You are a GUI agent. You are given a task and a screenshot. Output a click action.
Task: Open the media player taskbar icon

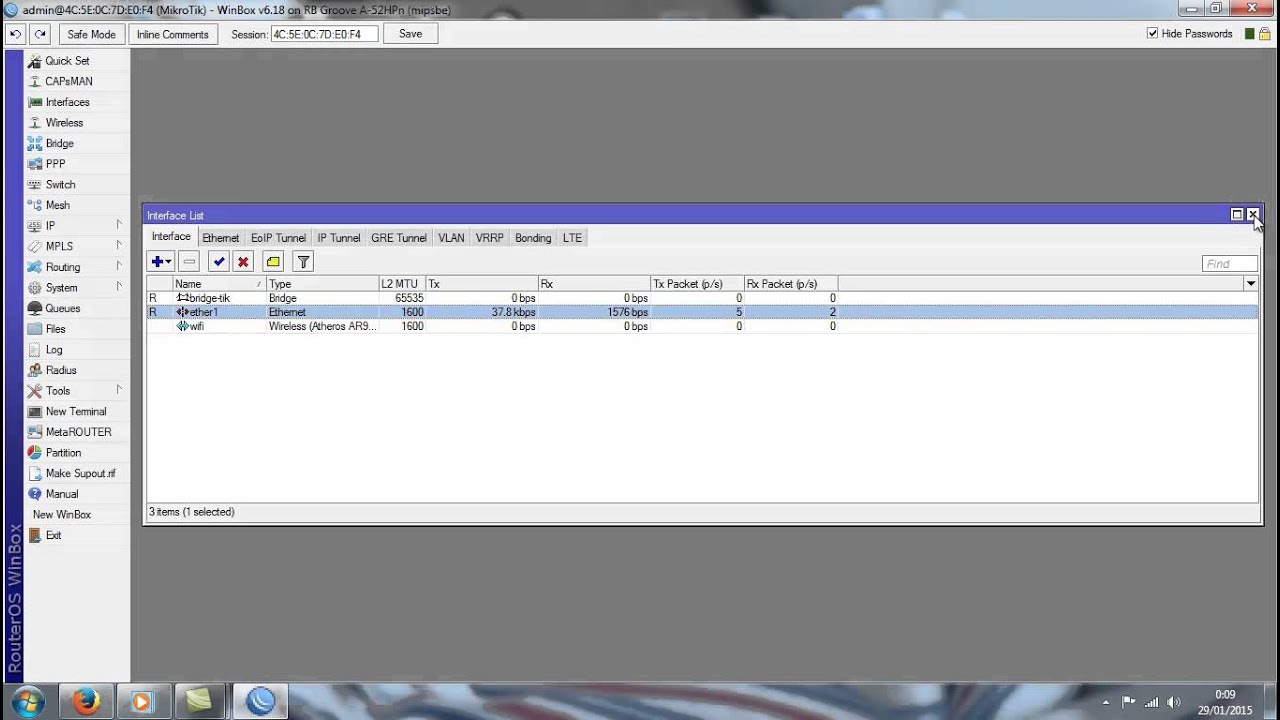coord(142,701)
